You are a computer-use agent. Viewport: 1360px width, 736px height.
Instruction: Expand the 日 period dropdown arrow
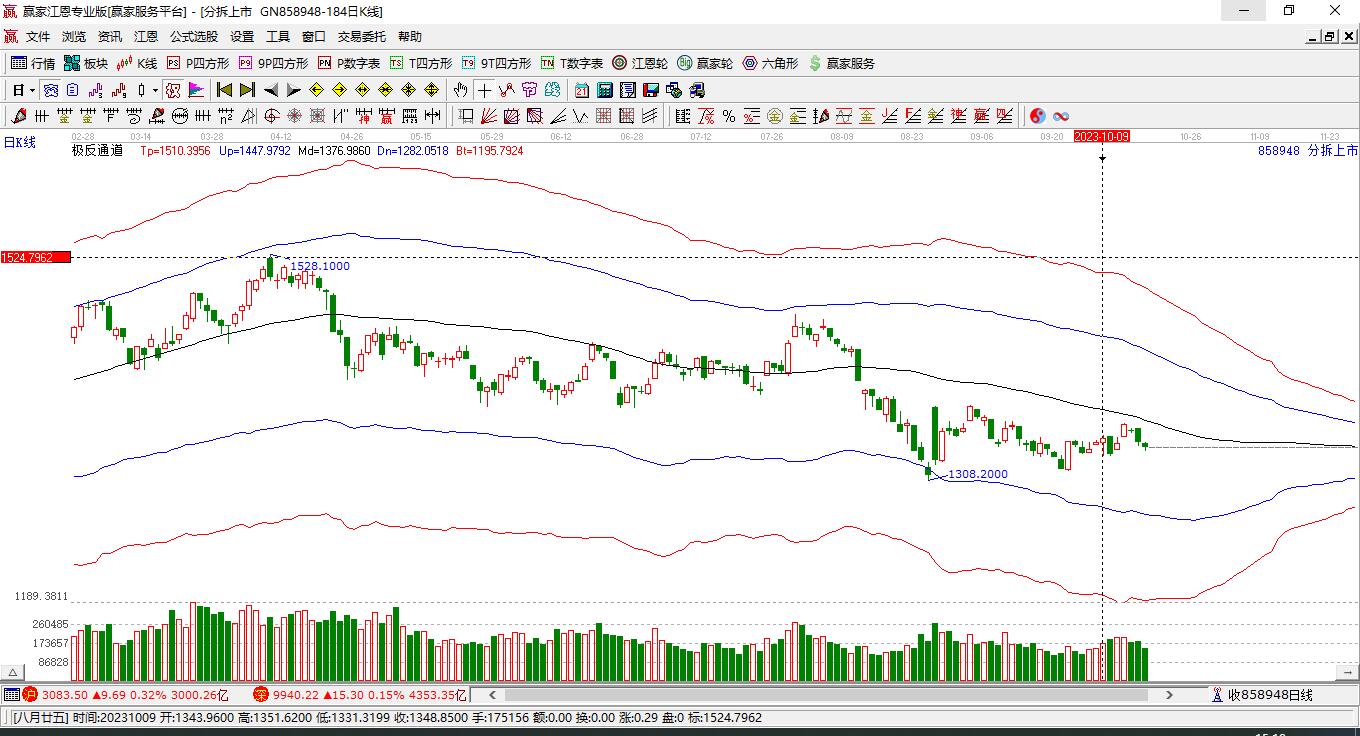(33, 90)
